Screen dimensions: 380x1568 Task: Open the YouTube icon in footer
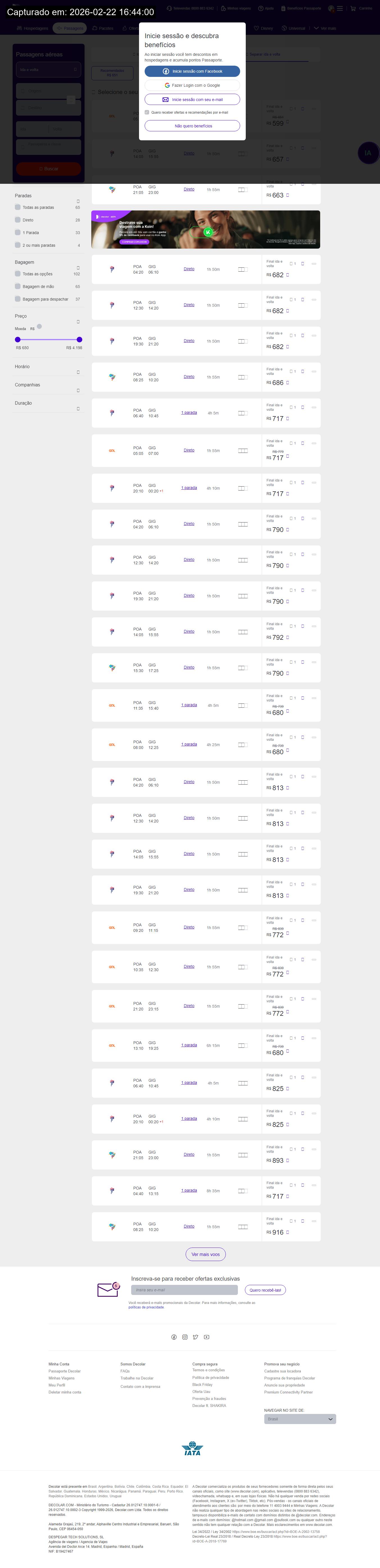[x=206, y=1337]
